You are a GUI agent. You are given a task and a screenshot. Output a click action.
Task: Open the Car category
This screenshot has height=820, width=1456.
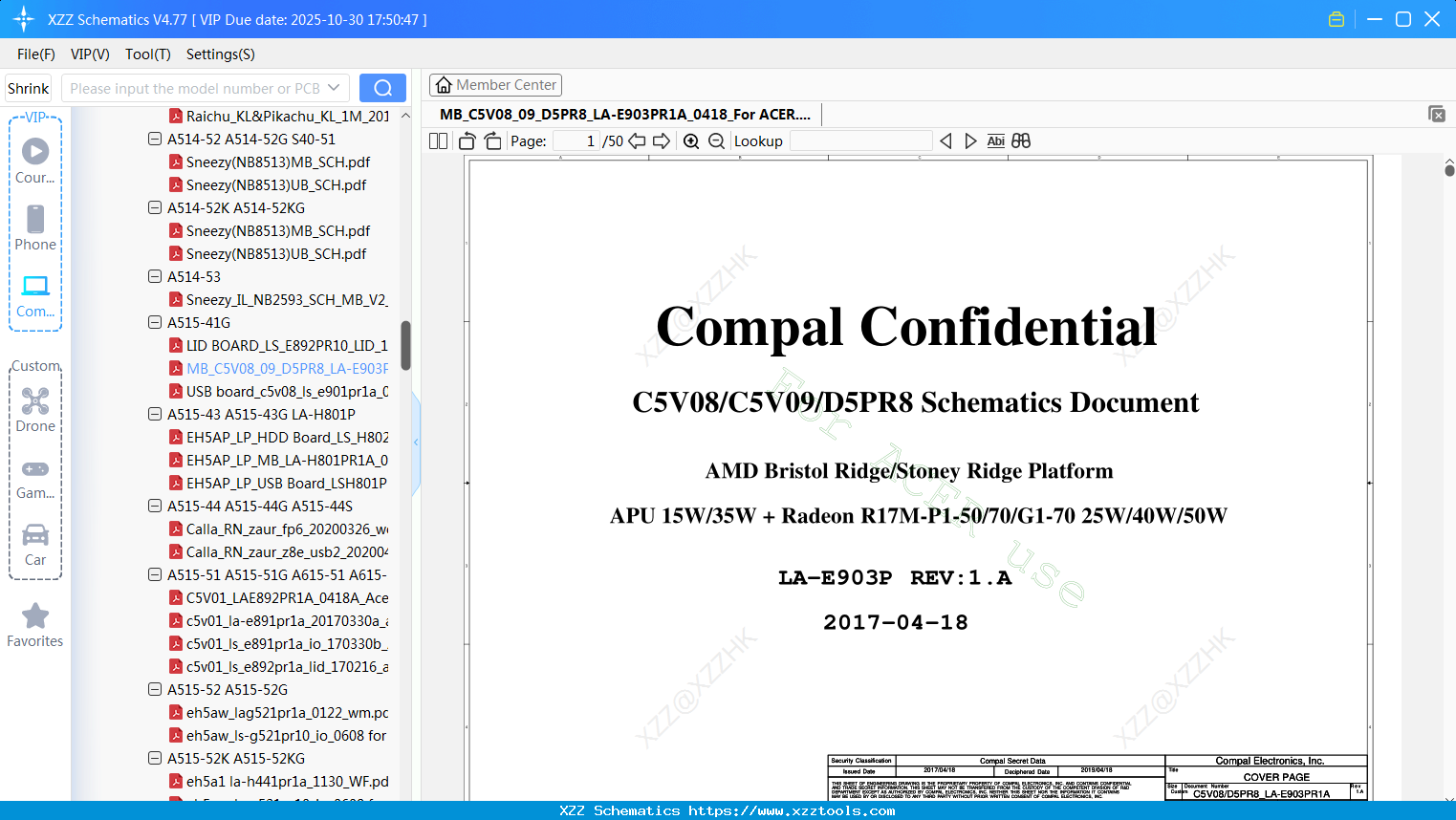point(35,545)
